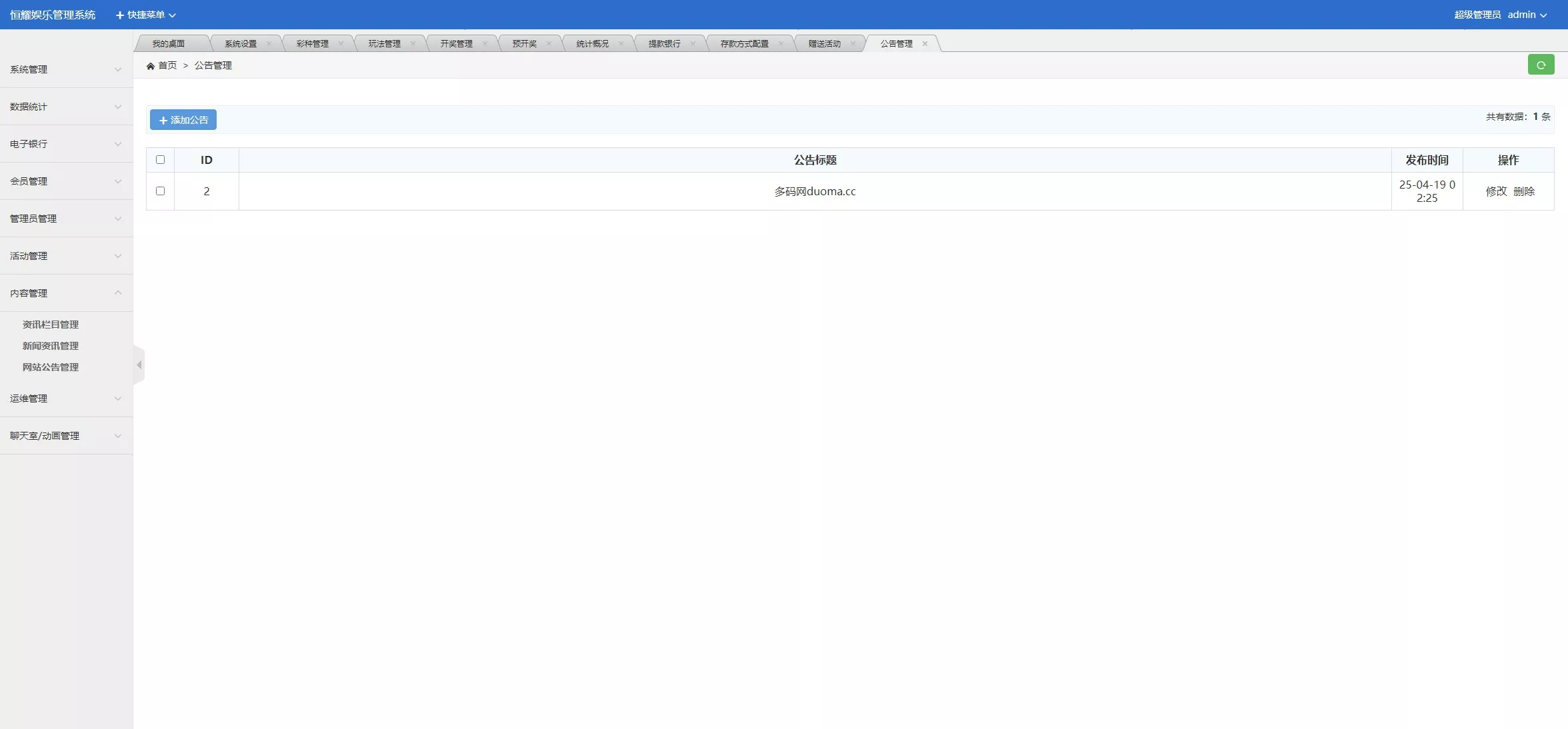The width and height of the screenshot is (1568, 729).
Task: Expand the 聊天室/动画管理 section
Action: click(x=65, y=436)
